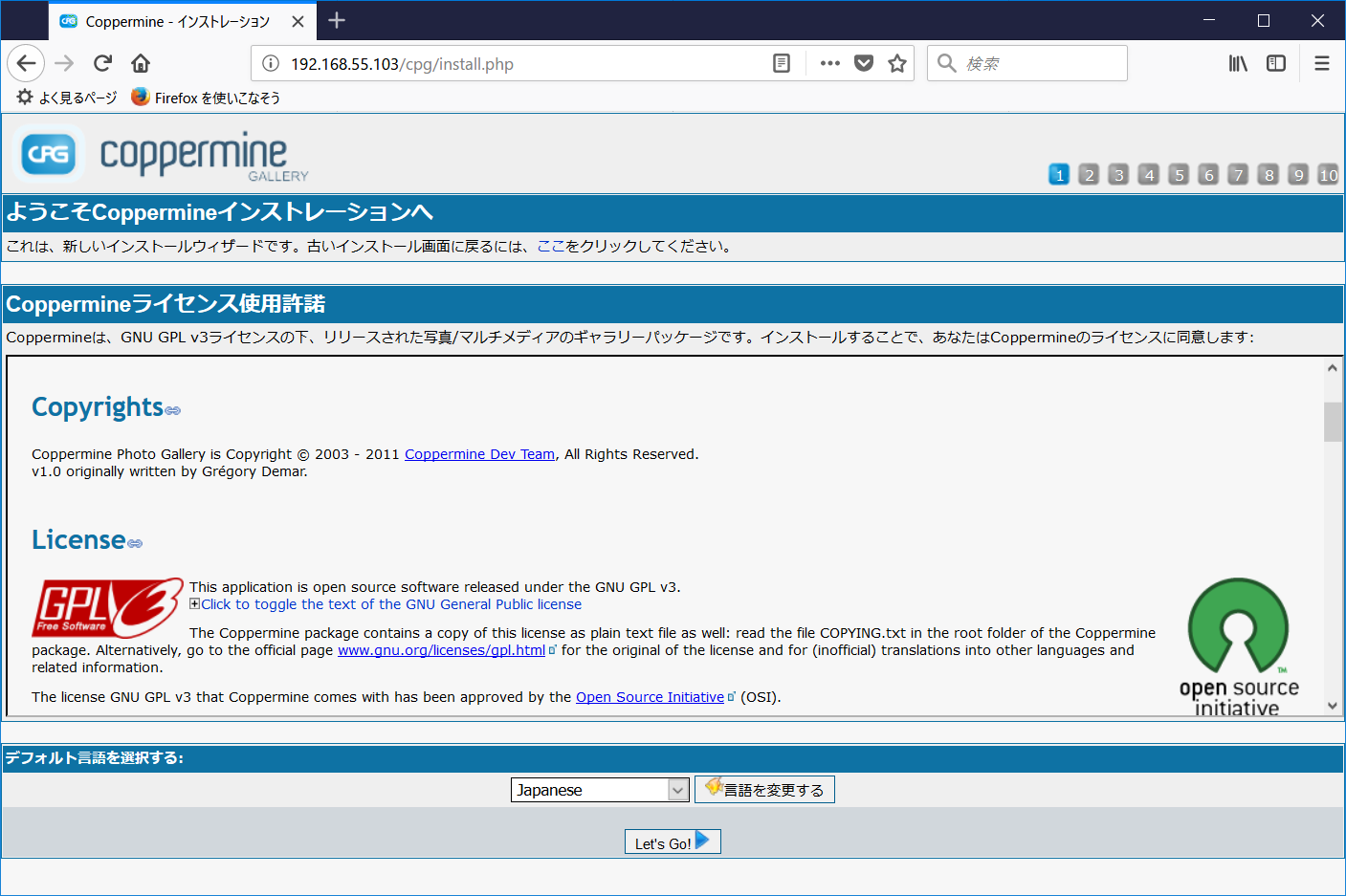Save the page to Pocket
Screen dimensions: 1346x896
point(864,63)
